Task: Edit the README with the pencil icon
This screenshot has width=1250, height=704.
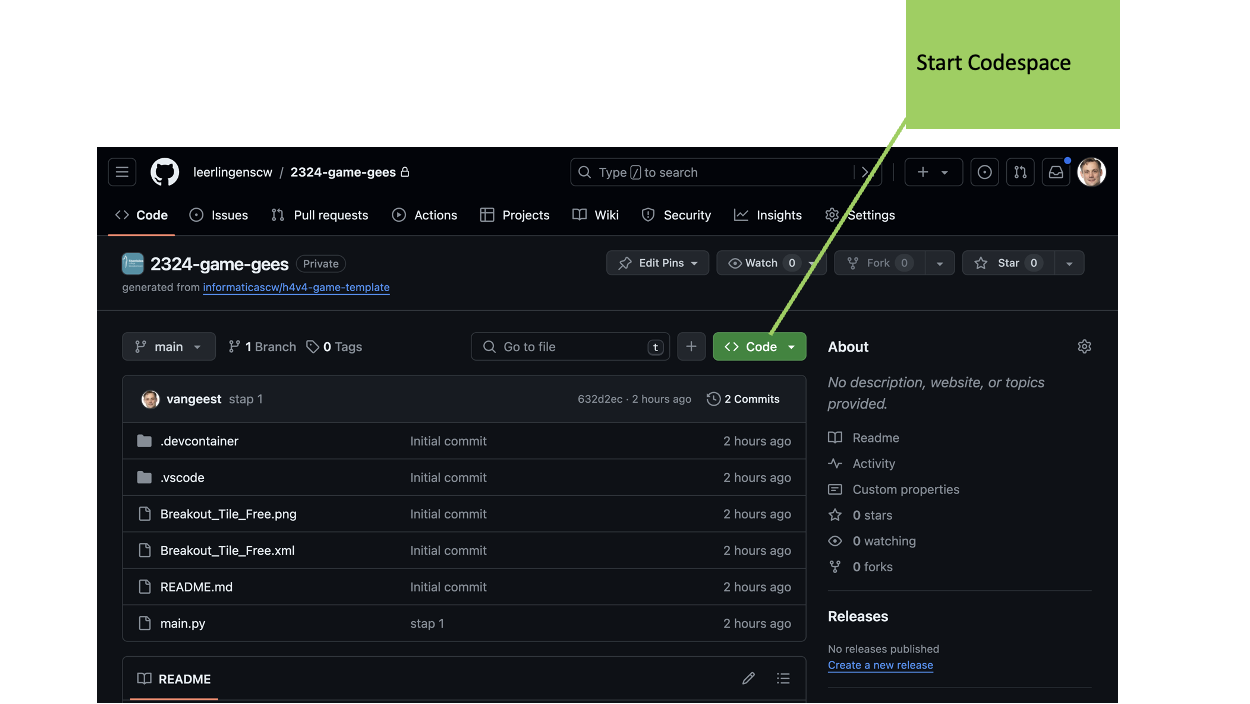Action: pos(748,678)
